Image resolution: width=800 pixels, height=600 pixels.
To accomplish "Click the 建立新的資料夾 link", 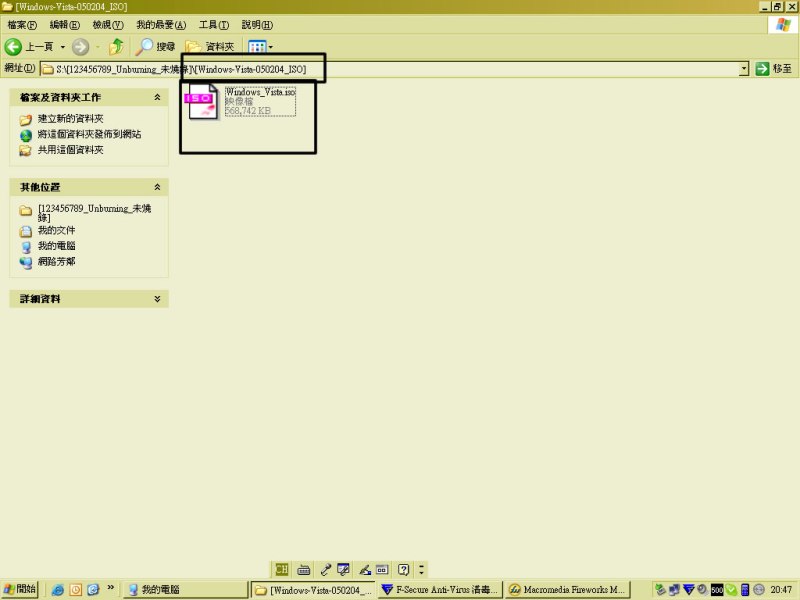I will click(x=71, y=119).
